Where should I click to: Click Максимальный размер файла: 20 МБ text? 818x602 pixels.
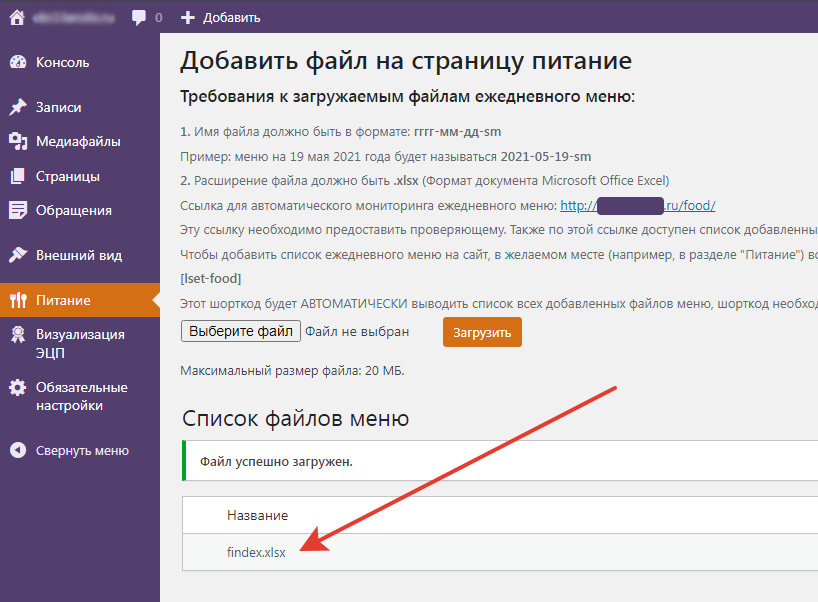(292, 371)
